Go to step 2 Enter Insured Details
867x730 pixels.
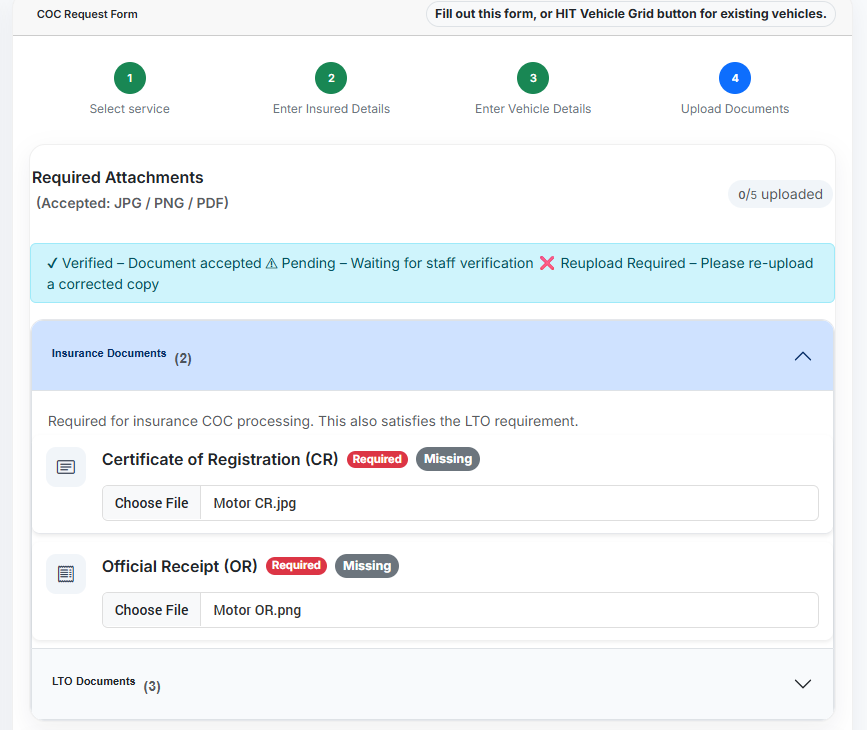(x=331, y=78)
